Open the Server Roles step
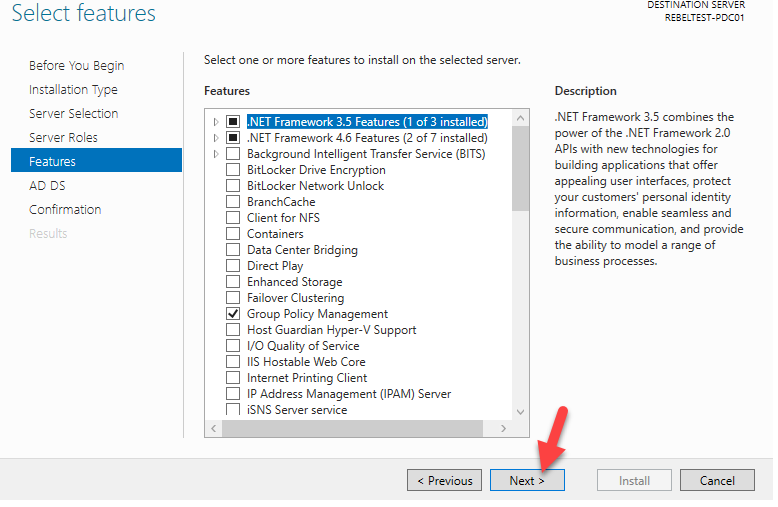Viewport: 778px width, 507px height. pyautogui.click(x=63, y=138)
